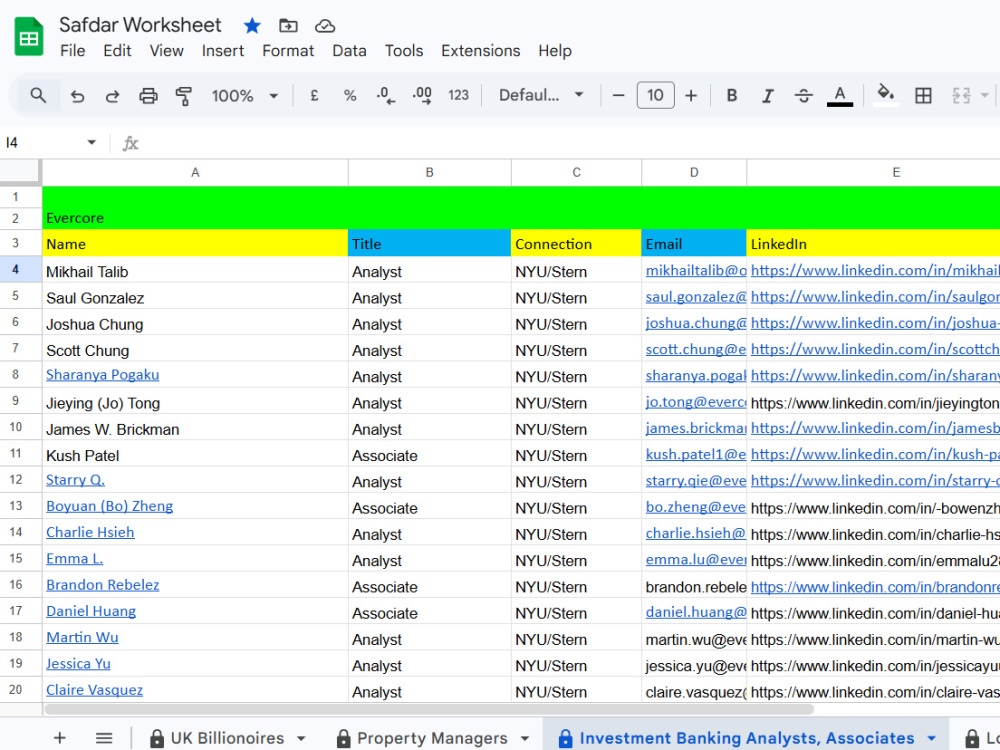1000x750 pixels.
Task: Open the all sheets list icon
Action: pyautogui.click(x=104, y=739)
